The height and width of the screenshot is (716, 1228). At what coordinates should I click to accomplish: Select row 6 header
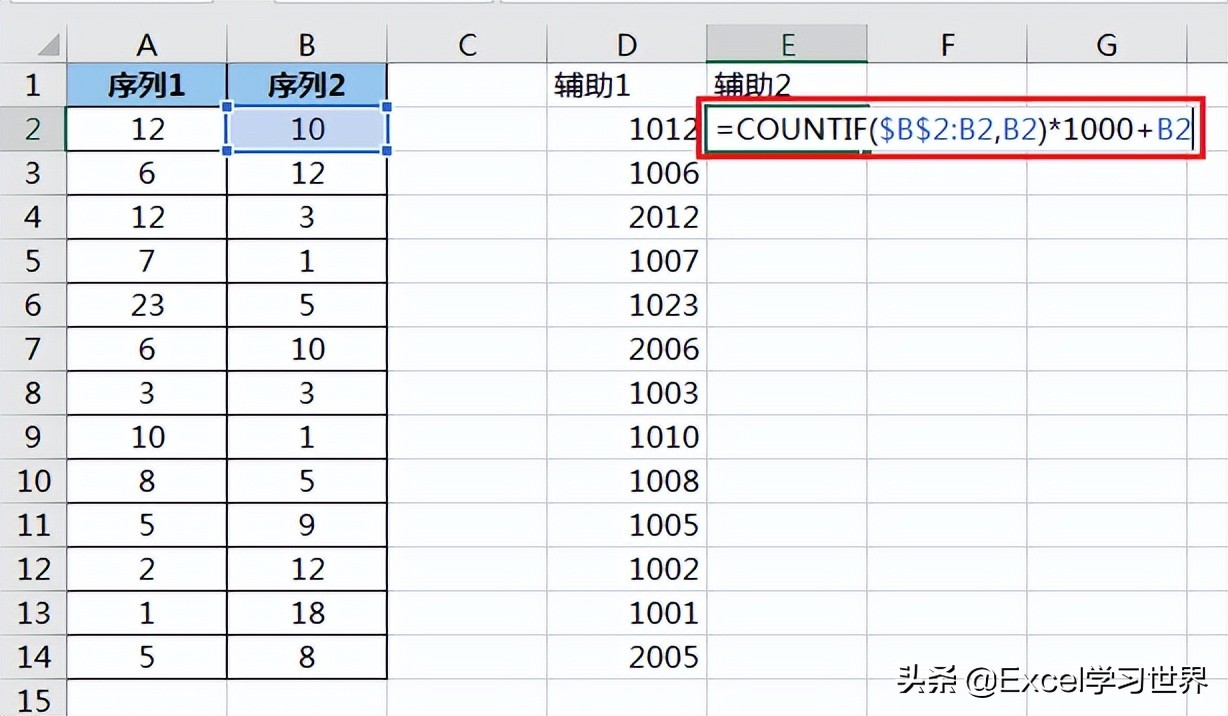(33, 305)
